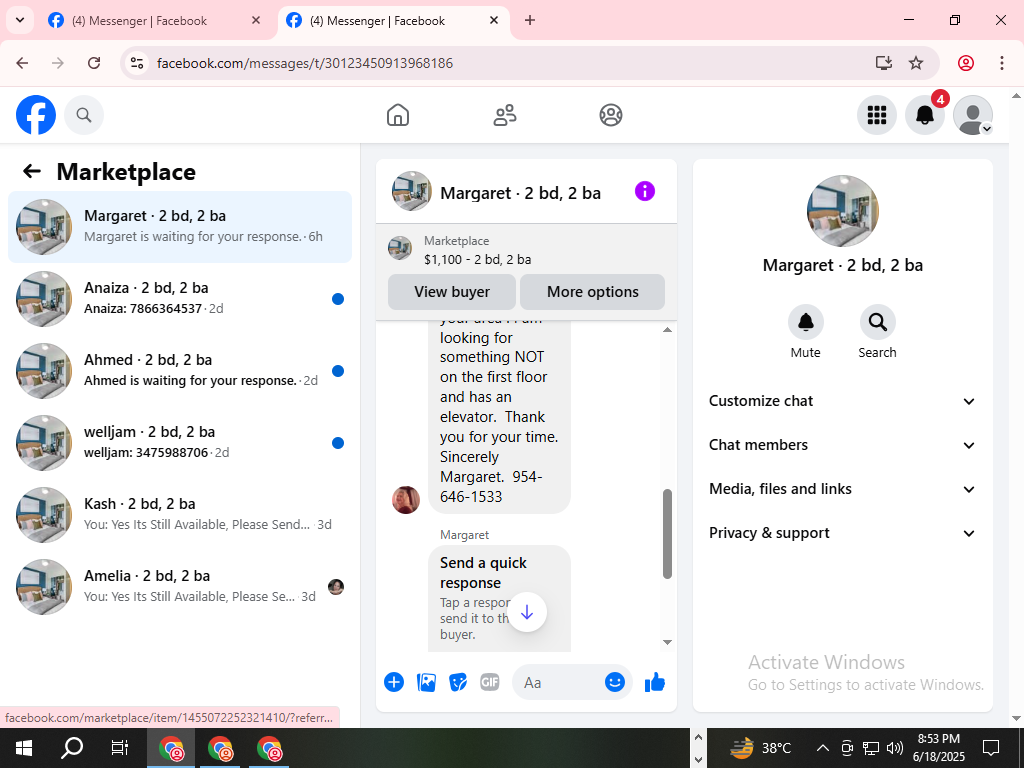This screenshot has height=768, width=1024.
Task: Choose a GIF icon in composer
Action: [490, 682]
